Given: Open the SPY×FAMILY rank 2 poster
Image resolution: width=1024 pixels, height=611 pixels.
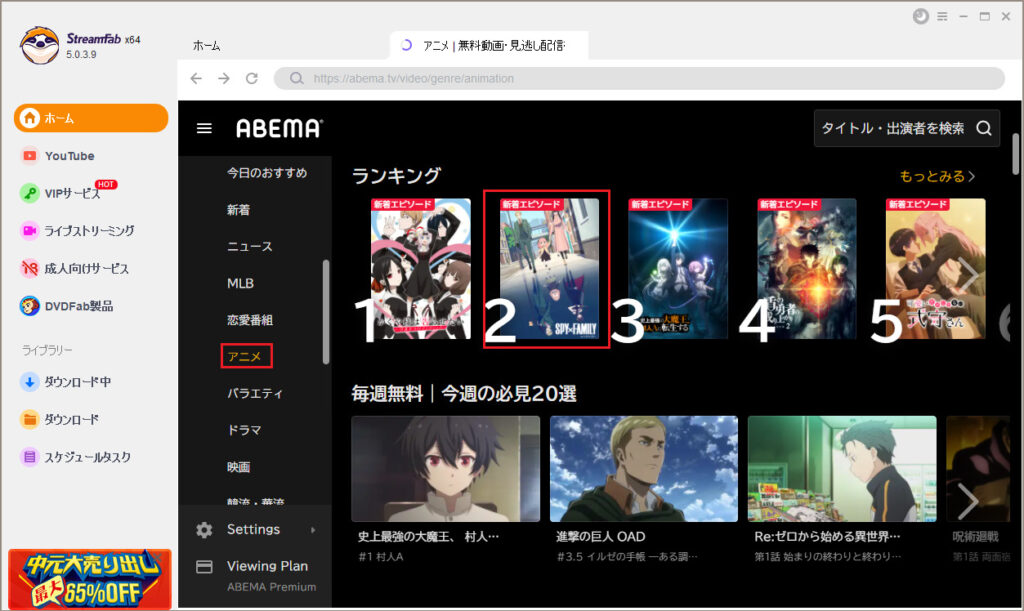Looking at the screenshot, I should [x=549, y=269].
